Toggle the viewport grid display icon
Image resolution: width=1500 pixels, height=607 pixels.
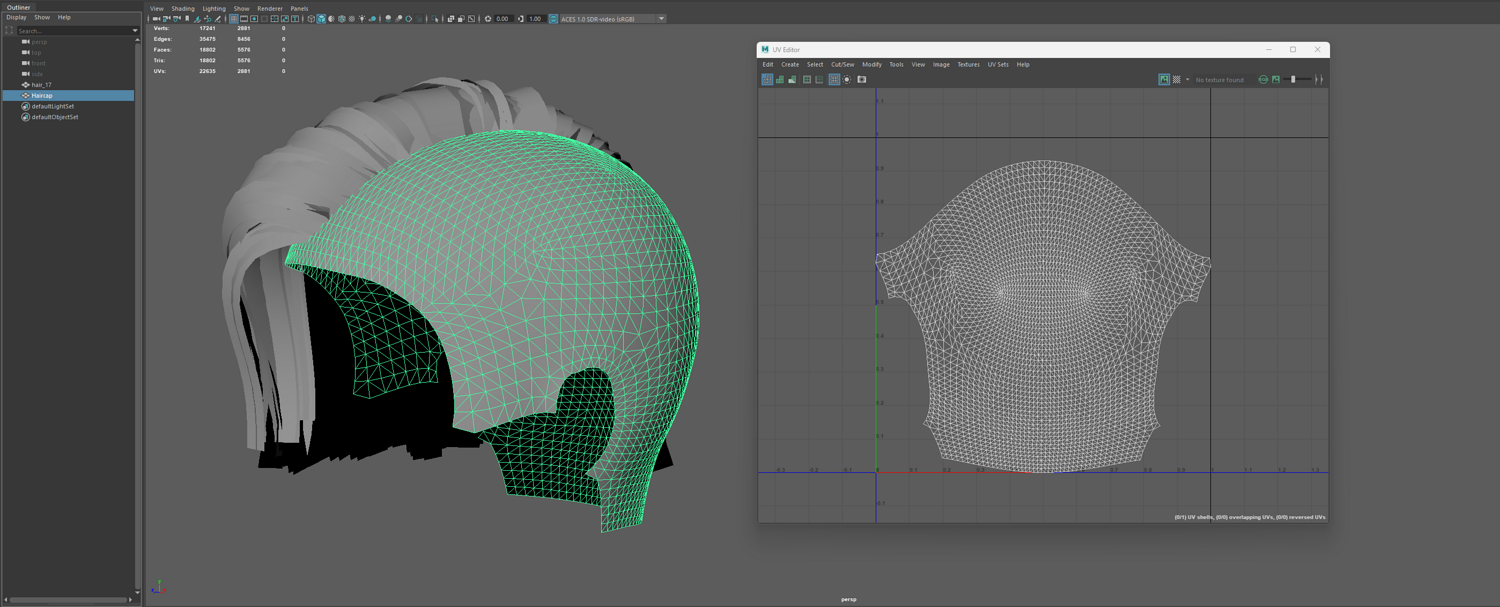pos(234,19)
